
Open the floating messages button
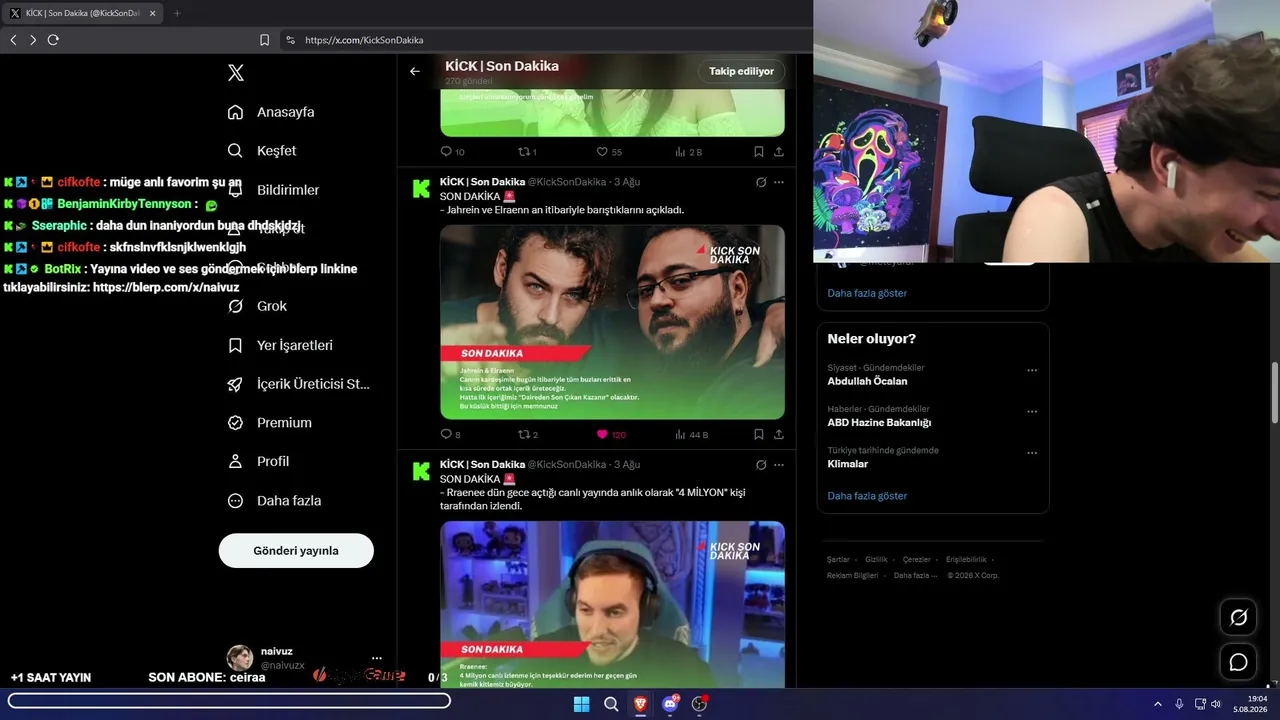point(1238,662)
